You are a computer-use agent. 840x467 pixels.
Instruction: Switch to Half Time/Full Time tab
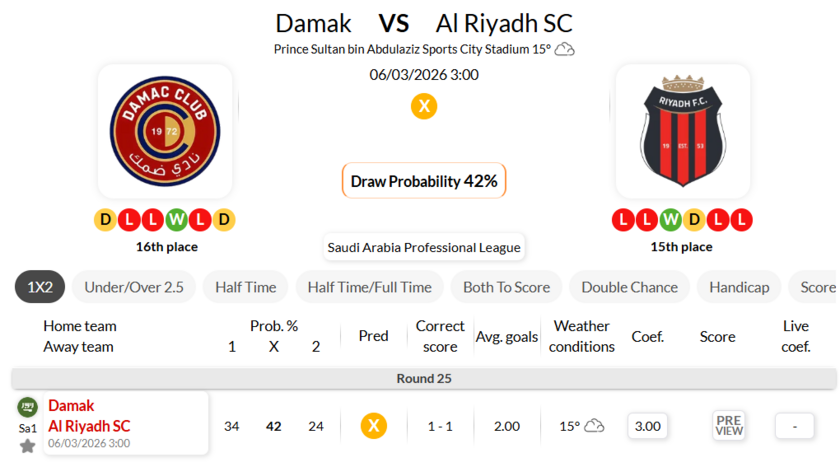click(369, 287)
